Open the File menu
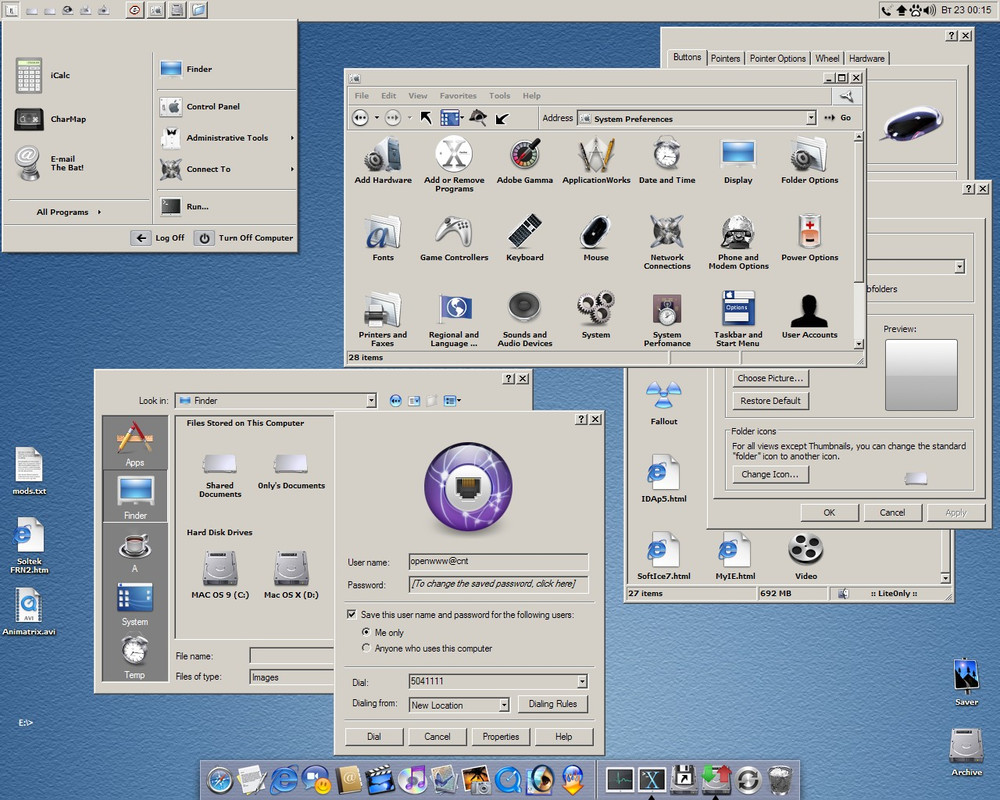The image size is (1000, 800). point(362,96)
